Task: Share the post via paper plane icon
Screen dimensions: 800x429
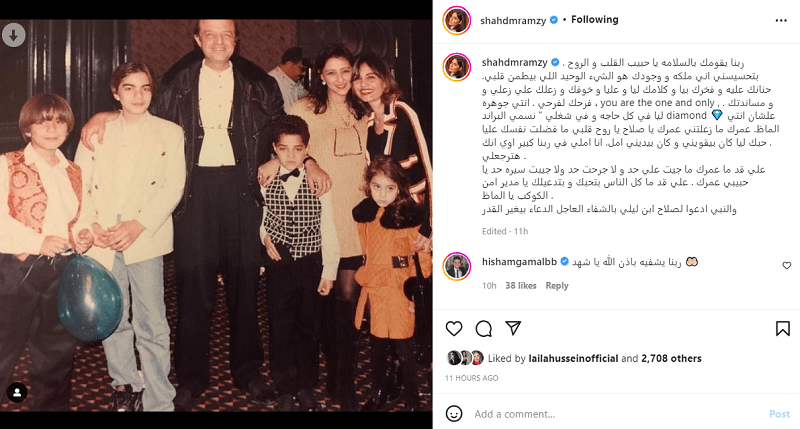Action: 513,329
